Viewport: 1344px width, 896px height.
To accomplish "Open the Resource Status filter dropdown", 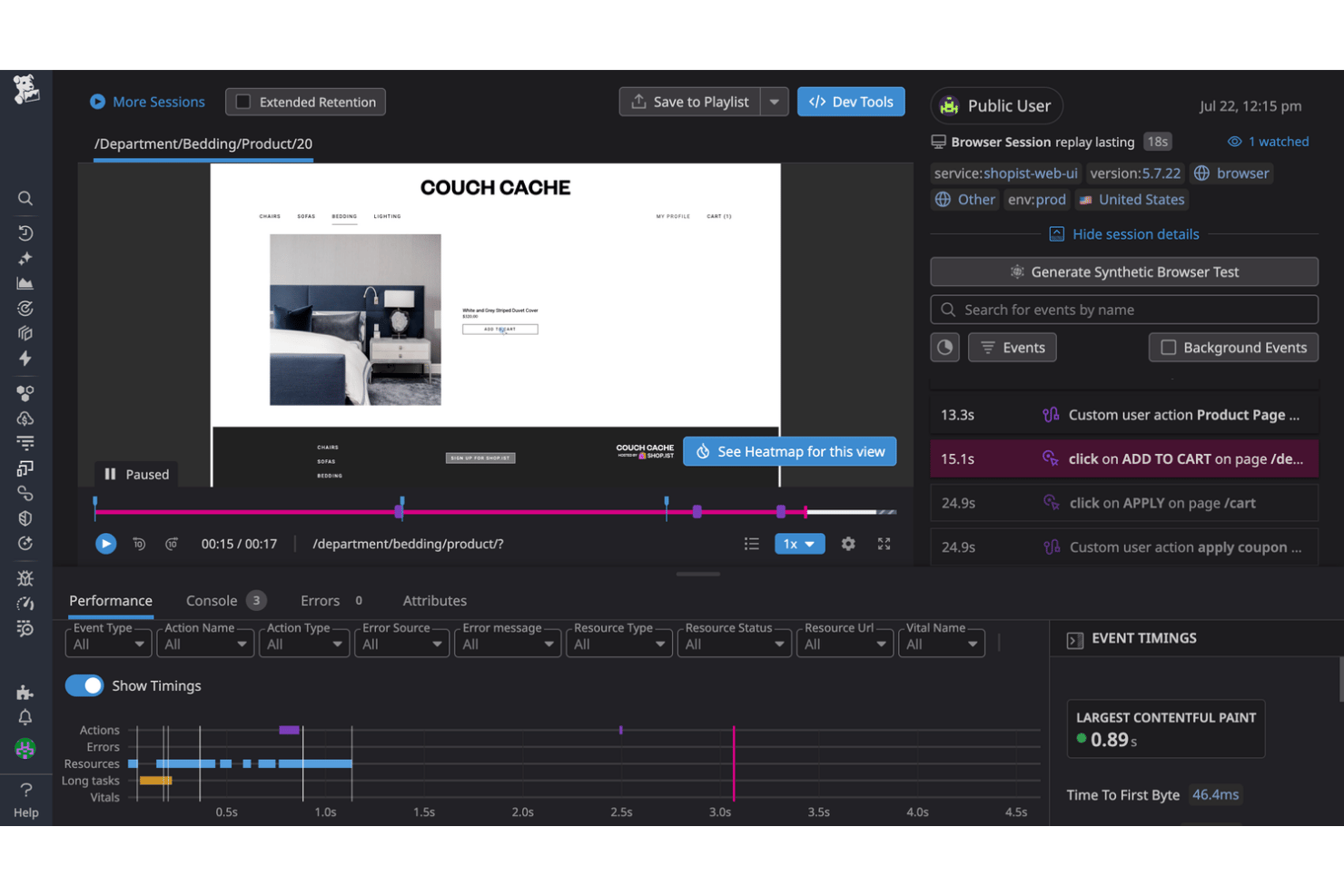I will coord(734,643).
